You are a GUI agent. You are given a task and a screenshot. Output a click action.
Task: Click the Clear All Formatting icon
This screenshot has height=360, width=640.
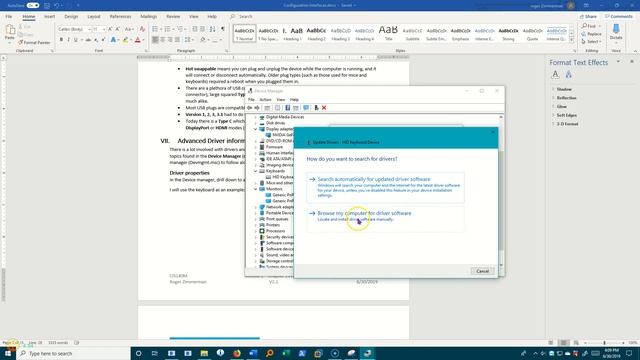pyautogui.click(x=142, y=29)
